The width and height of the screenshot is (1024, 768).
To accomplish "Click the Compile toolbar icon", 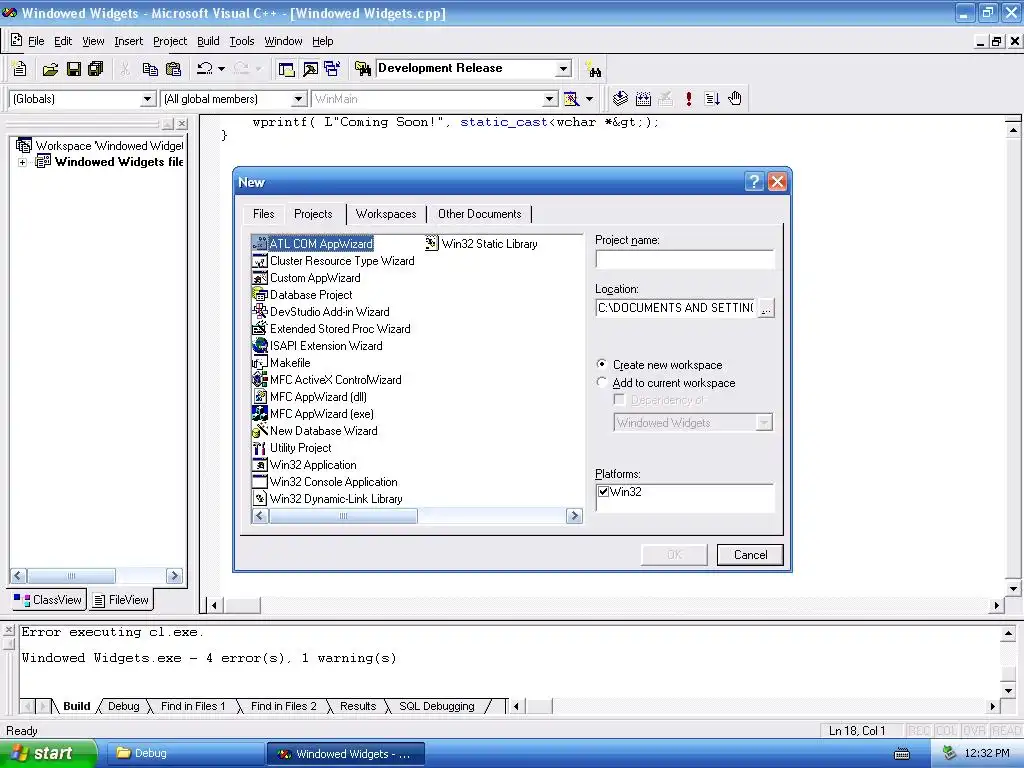I will (620, 99).
